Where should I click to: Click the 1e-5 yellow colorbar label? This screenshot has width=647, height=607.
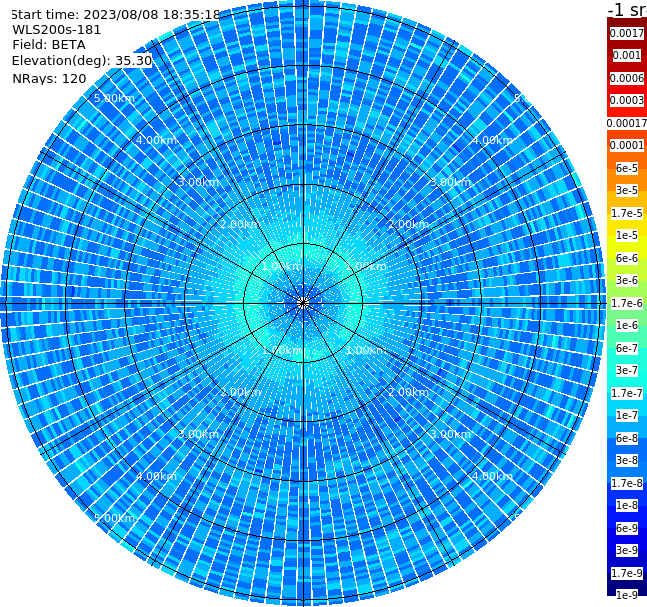click(627, 236)
